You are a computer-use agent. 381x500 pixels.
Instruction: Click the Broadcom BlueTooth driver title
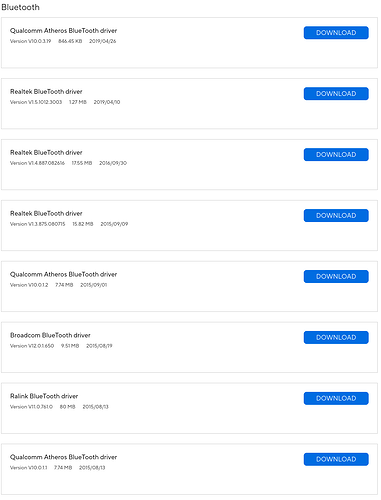[x=50, y=335]
